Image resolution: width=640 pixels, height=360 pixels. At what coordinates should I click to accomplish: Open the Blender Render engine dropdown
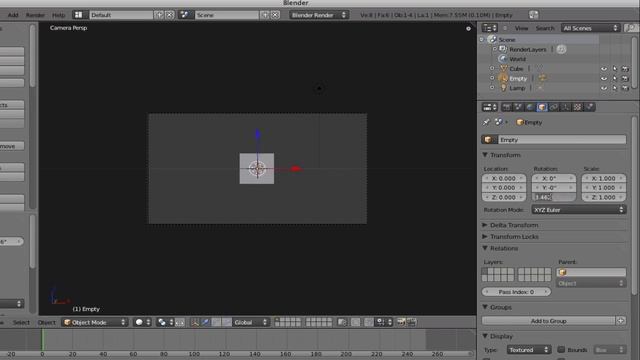point(319,15)
